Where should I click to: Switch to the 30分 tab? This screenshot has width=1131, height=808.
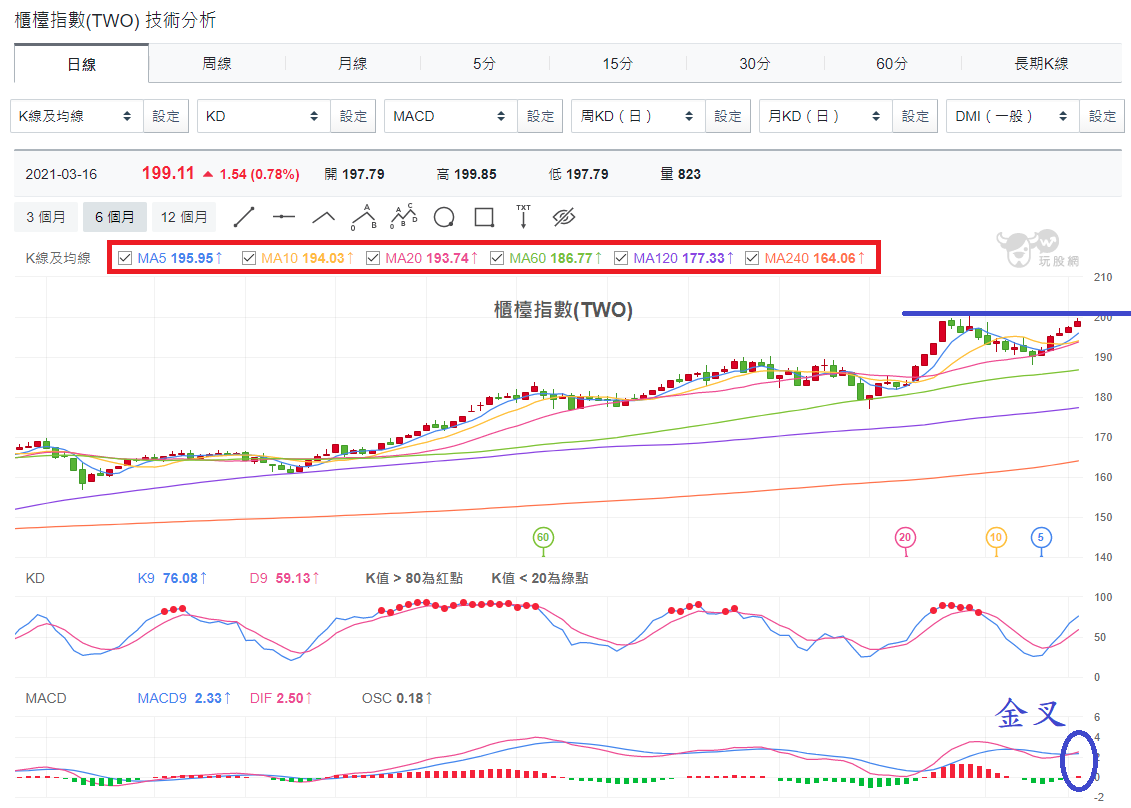pyautogui.click(x=754, y=63)
